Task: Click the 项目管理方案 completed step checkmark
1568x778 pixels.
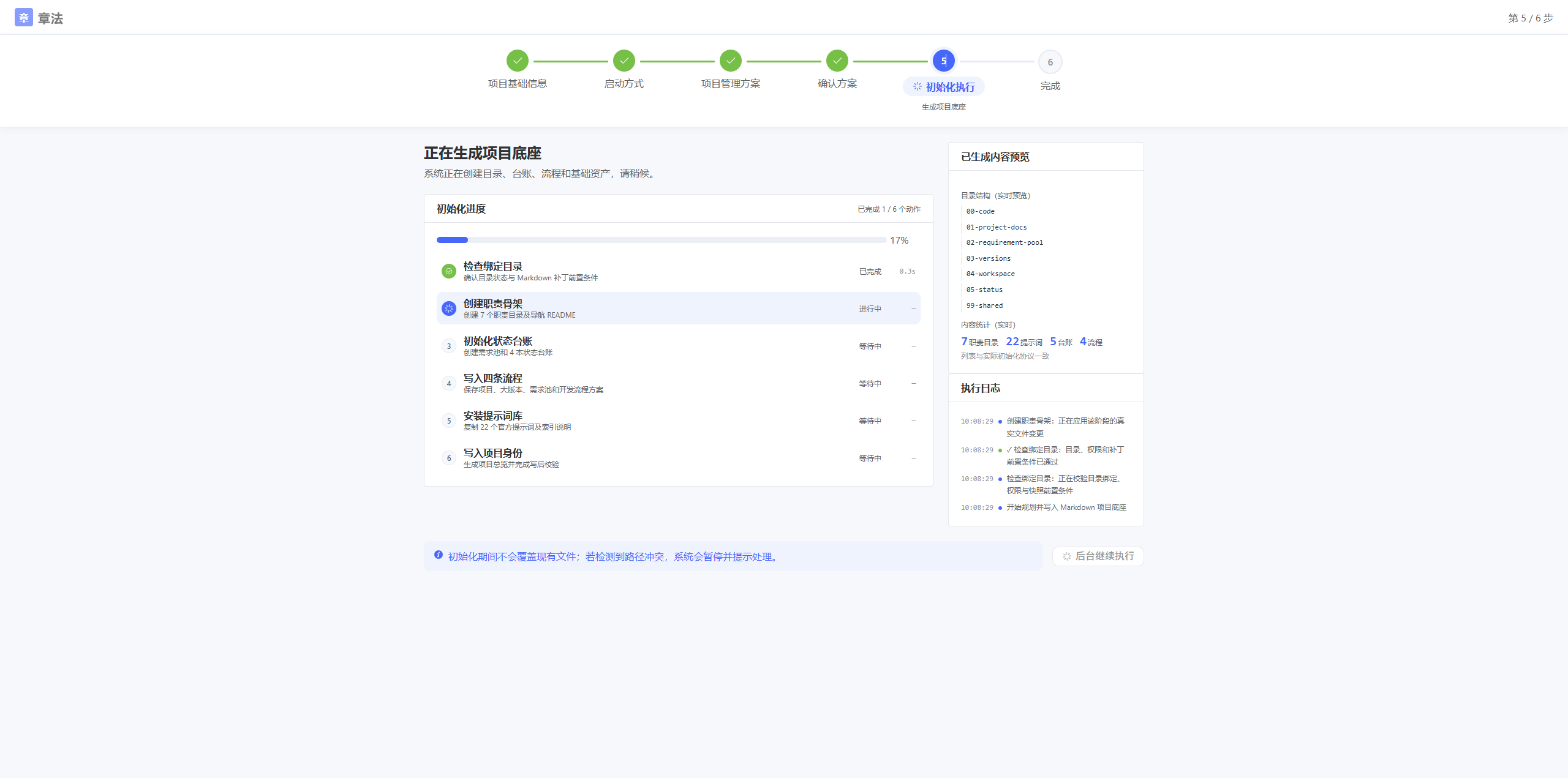Action: pyautogui.click(x=731, y=61)
